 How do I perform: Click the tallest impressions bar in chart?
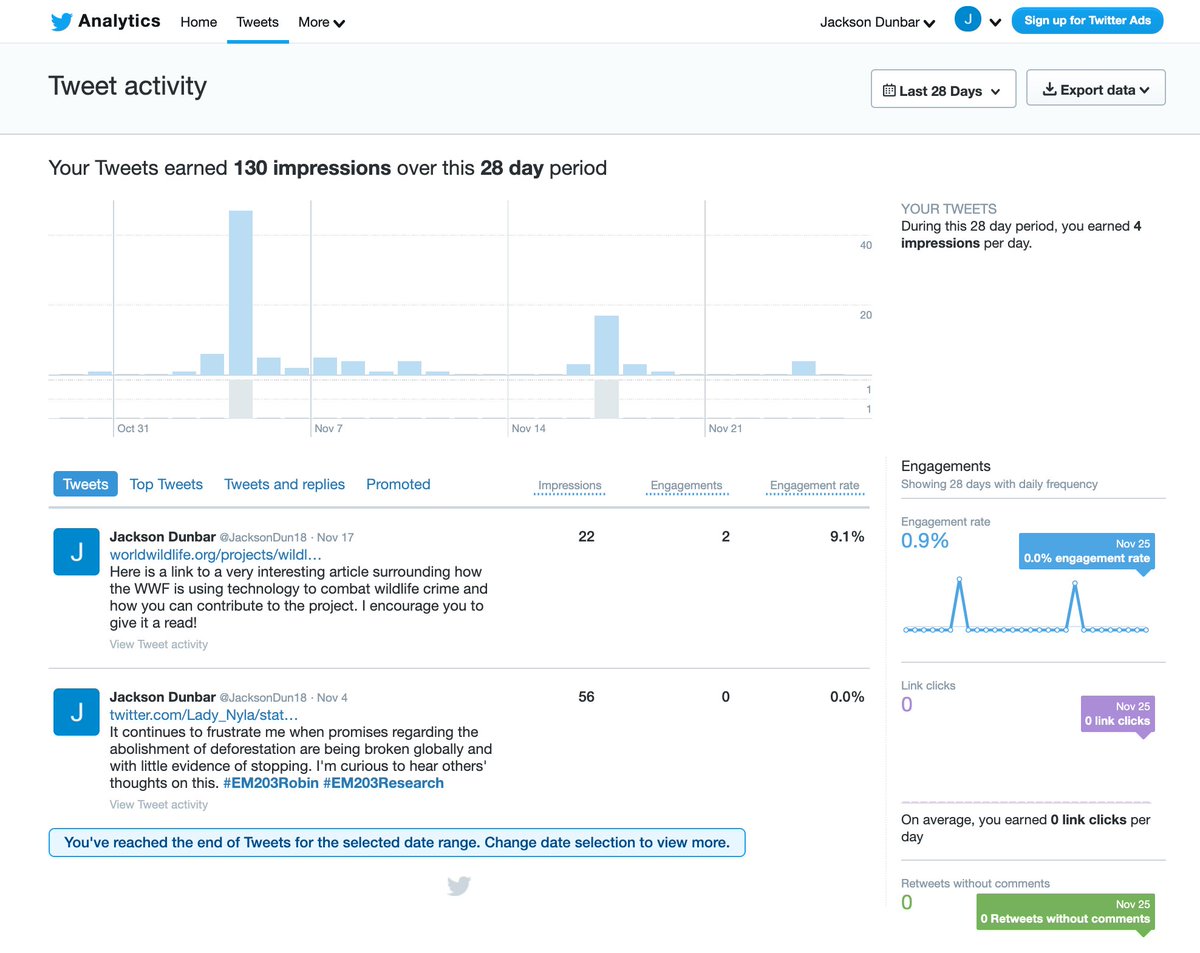241,293
